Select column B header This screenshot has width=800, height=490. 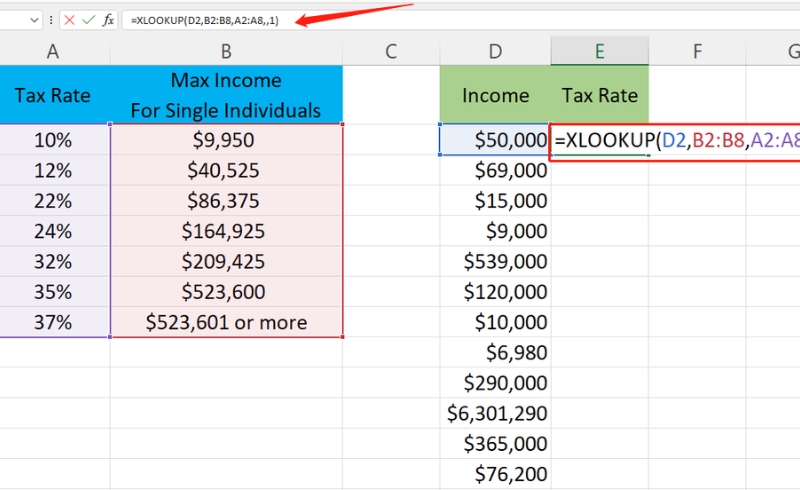pyautogui.click(x=226, y=52)
